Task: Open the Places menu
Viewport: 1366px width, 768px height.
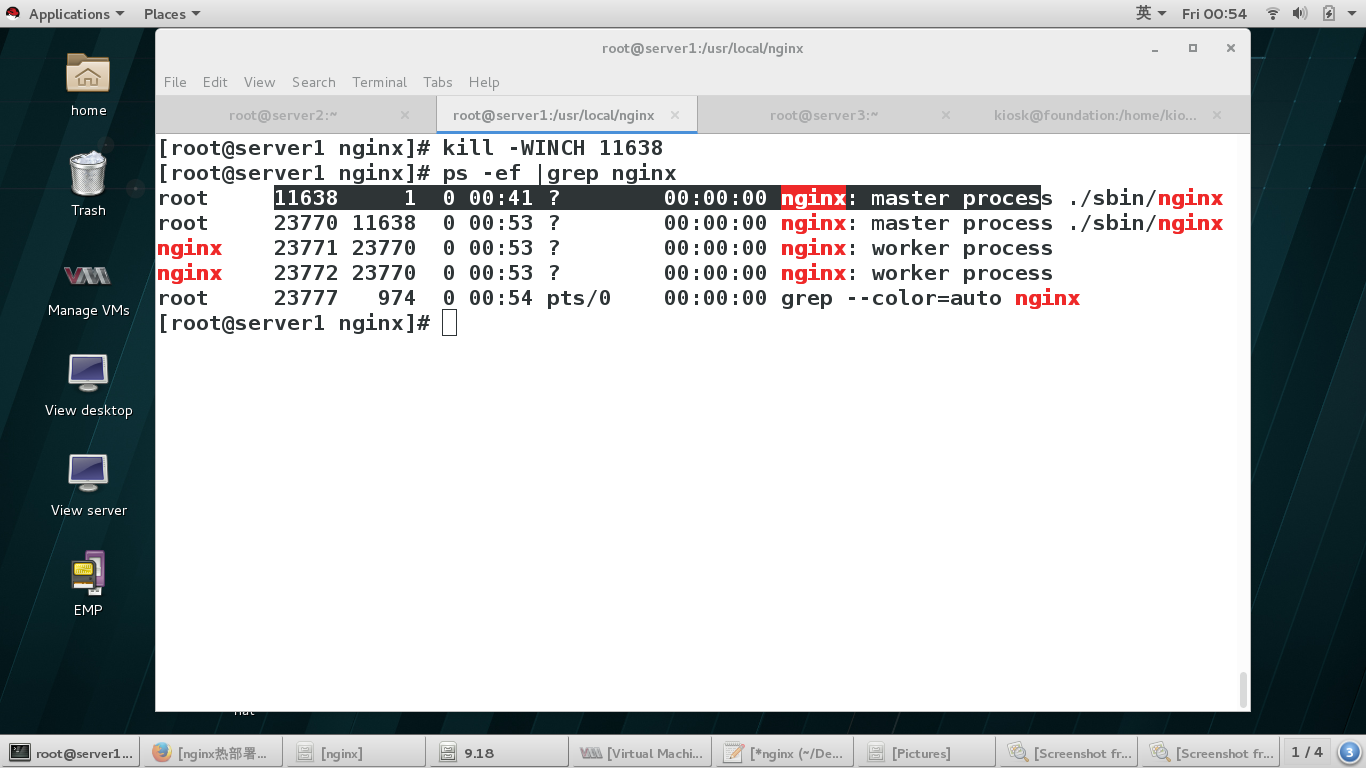Action: pyautogui.click(x=172, y=14)
